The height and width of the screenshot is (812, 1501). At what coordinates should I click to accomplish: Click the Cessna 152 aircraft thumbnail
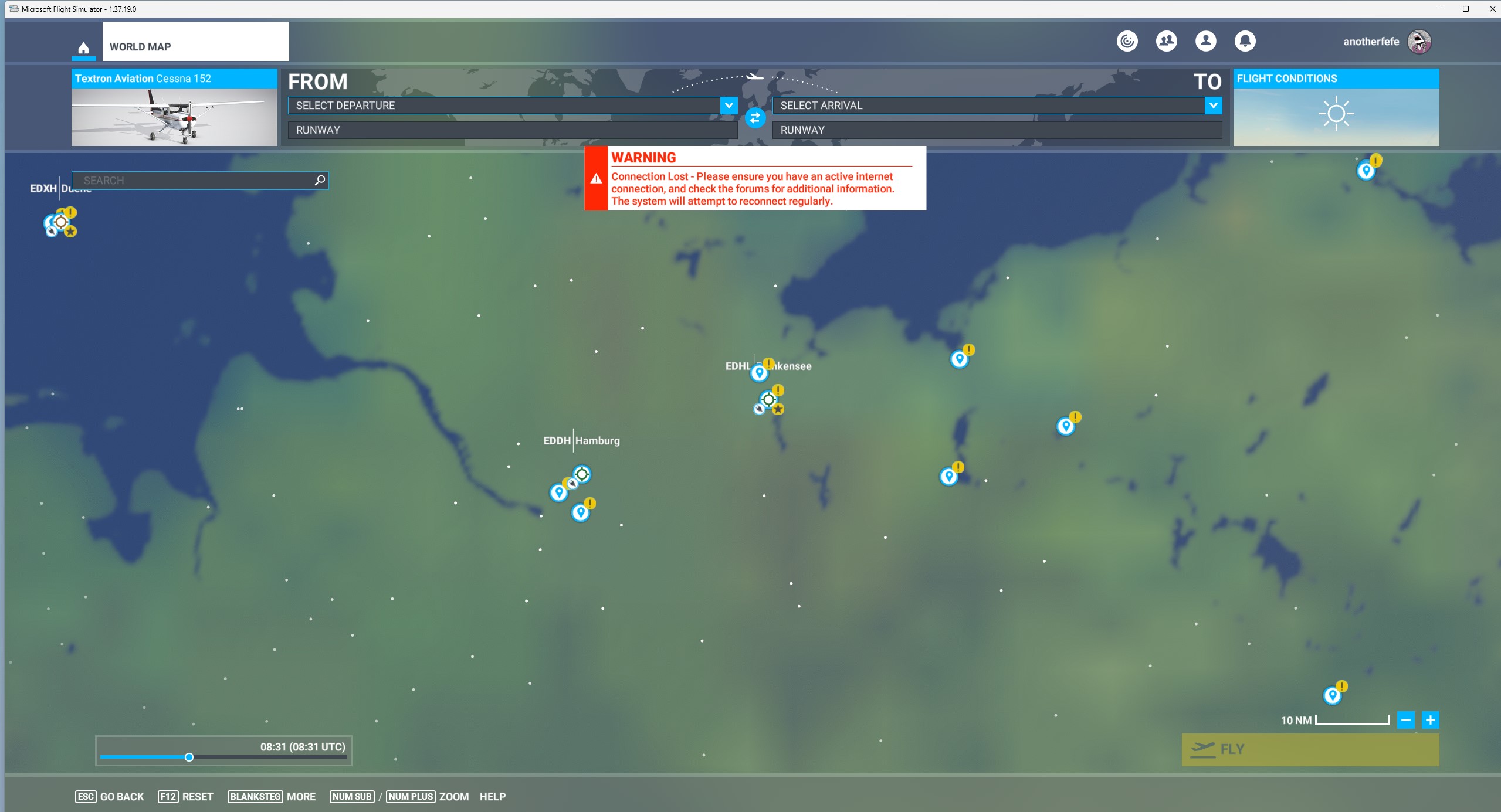[x=174, y=116]
